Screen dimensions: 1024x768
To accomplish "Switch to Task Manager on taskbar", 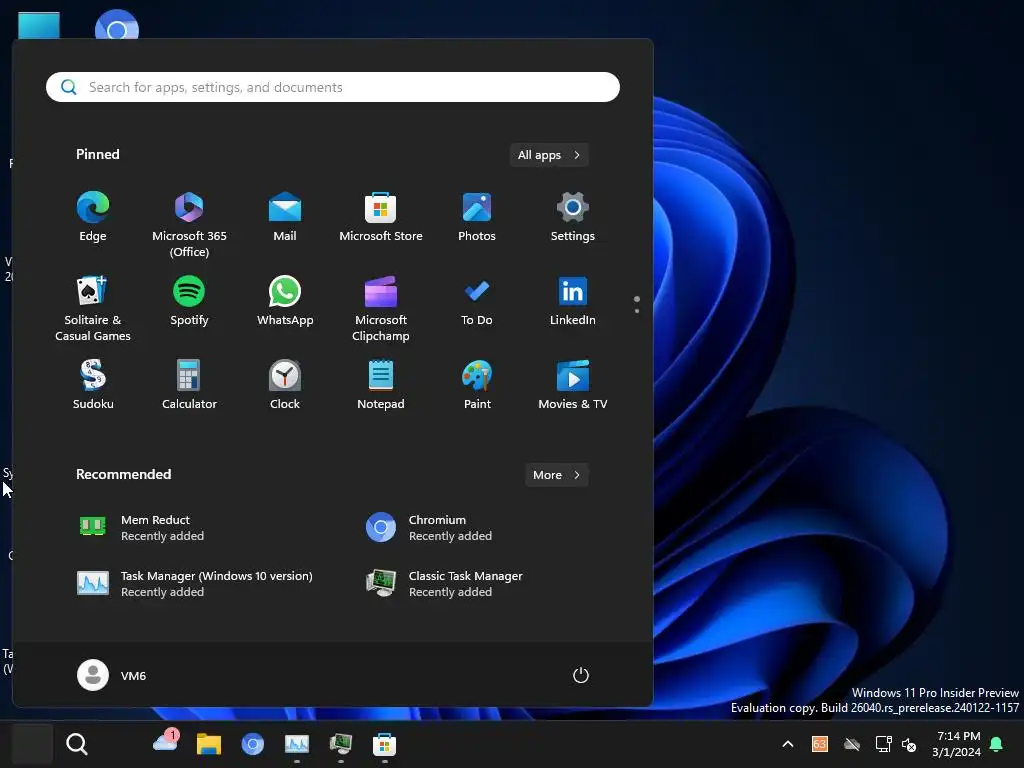I will [296, 744].
